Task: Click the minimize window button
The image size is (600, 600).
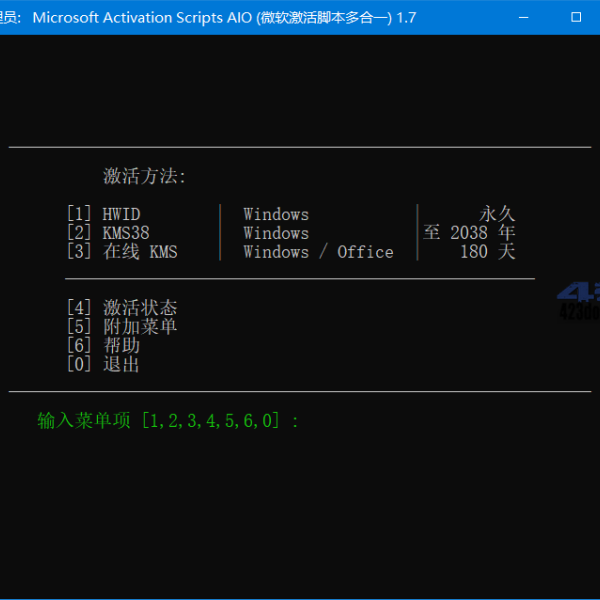Action: (523, 17)
